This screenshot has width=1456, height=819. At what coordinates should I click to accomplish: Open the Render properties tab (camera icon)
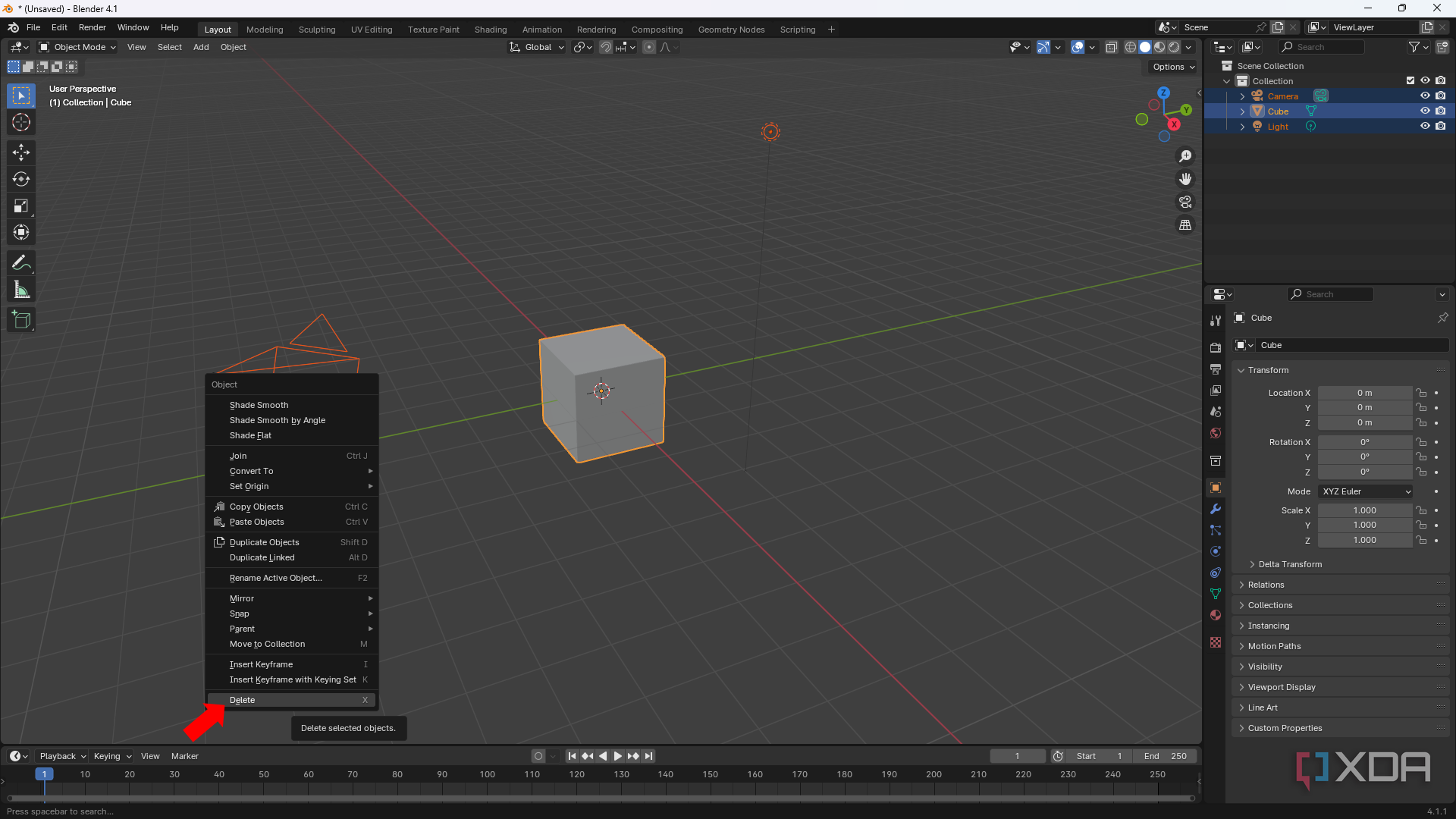(1216, 347)
